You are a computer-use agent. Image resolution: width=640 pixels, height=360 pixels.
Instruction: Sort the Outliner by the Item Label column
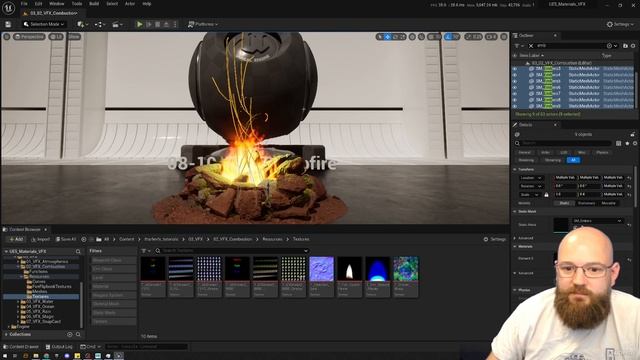click(x=531, y=55)
